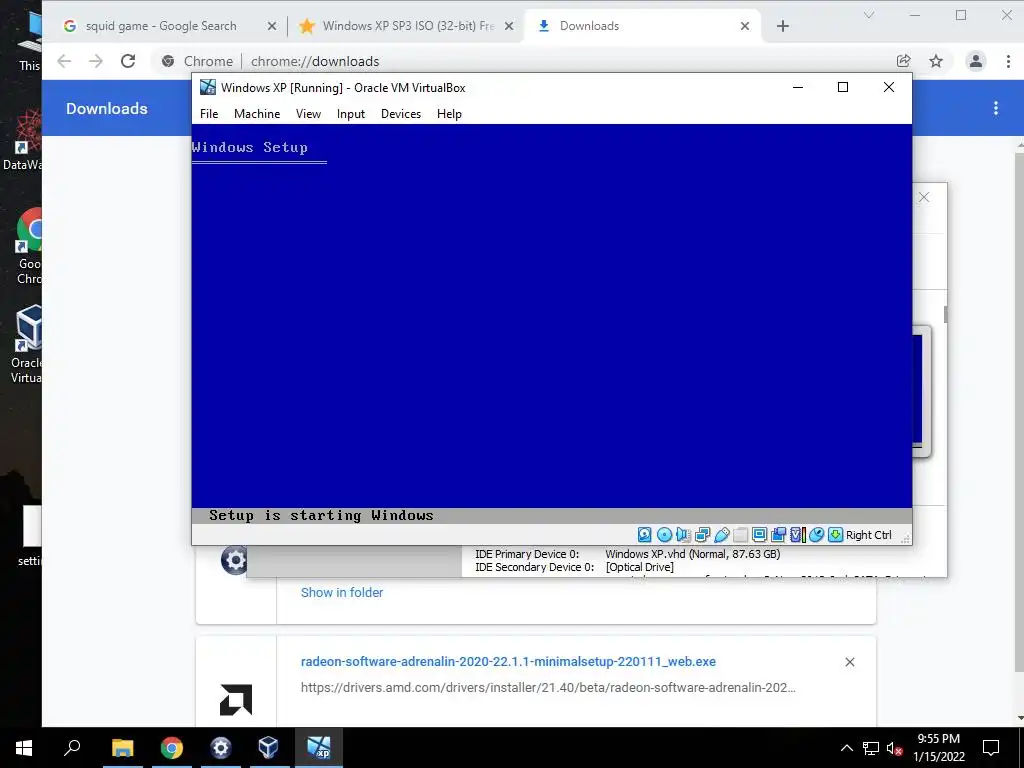Click the display settings icon in VirtualBox status bar

759,535
